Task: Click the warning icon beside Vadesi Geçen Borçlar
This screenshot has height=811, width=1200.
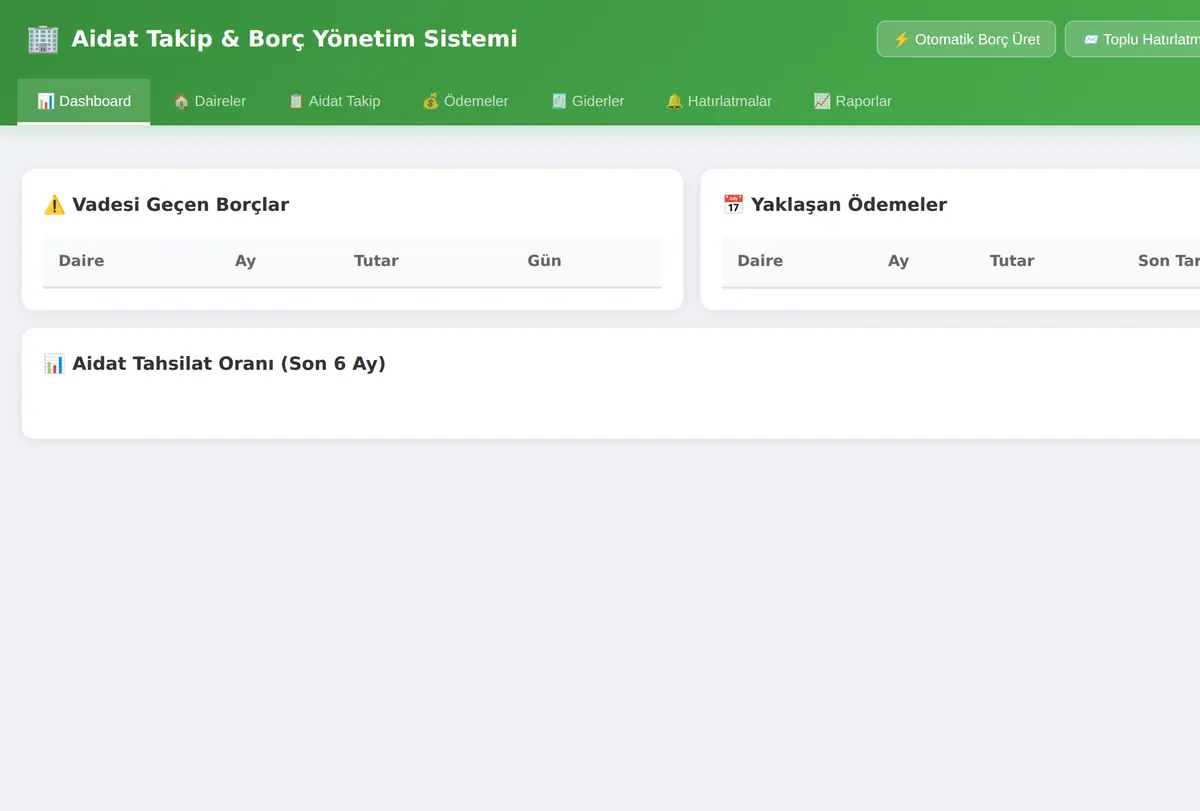Action: 54,205
